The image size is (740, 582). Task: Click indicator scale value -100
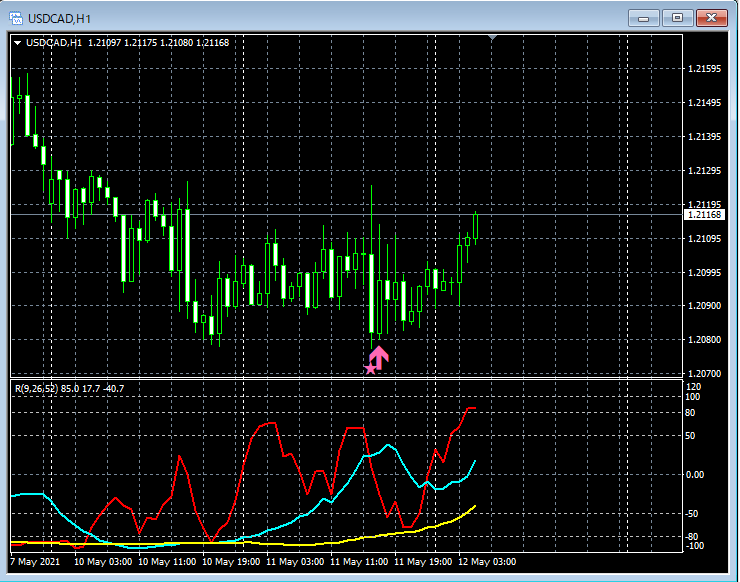click(694, 546)
